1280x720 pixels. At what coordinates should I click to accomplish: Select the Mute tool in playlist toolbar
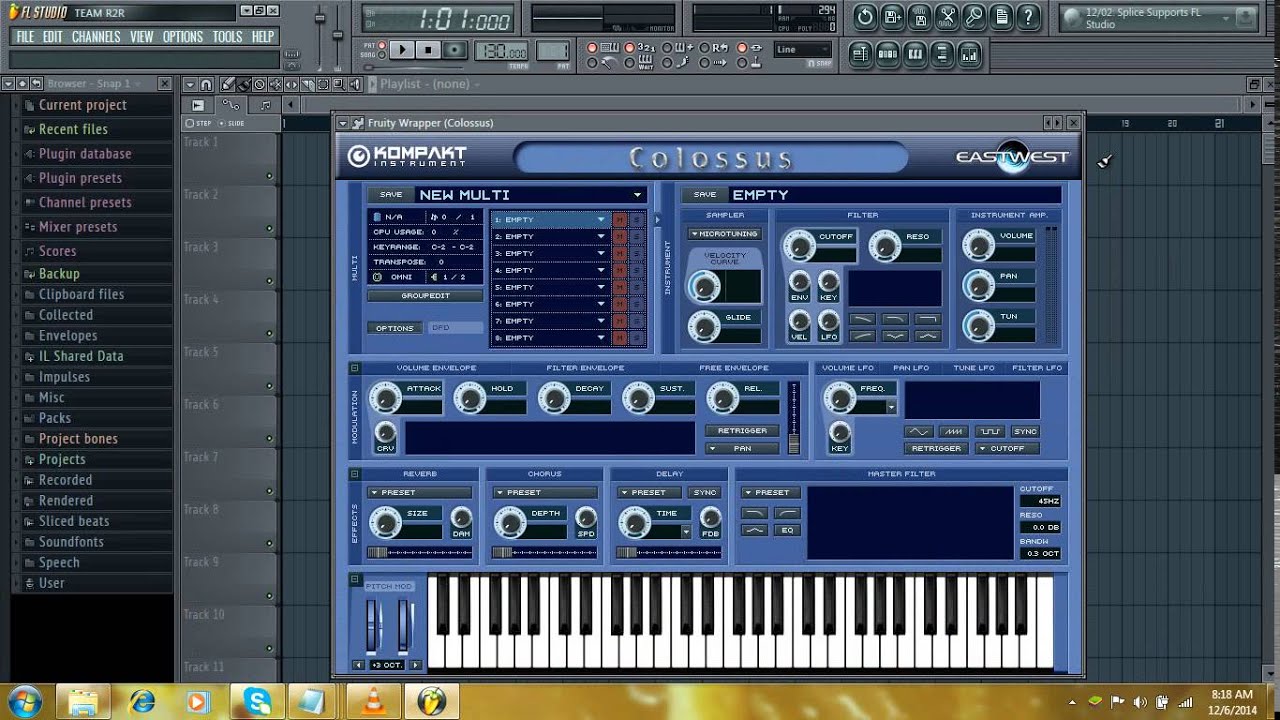click(276, 84)
